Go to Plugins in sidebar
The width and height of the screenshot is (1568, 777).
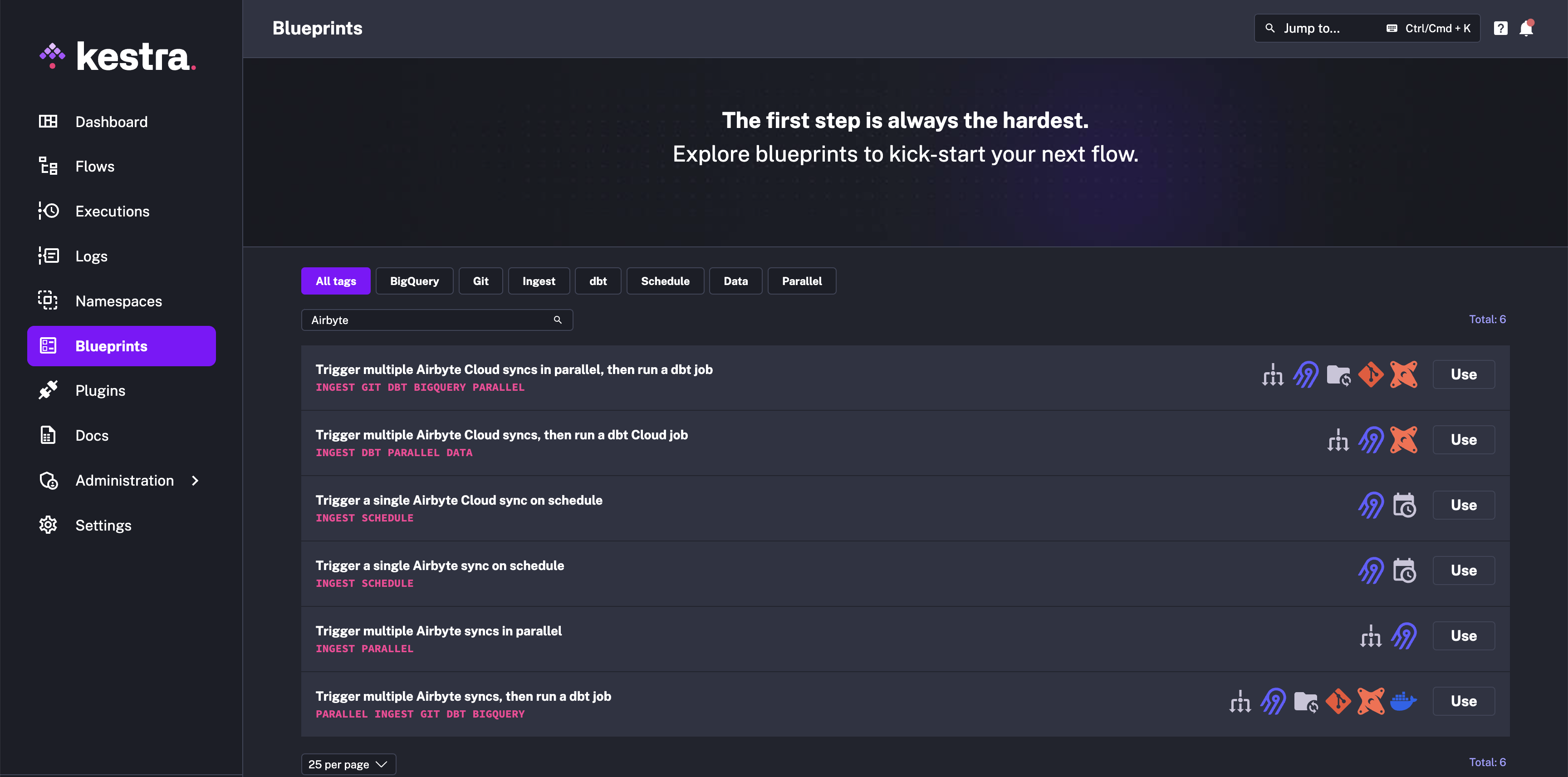pyautogui.click(x=100, y=390)
